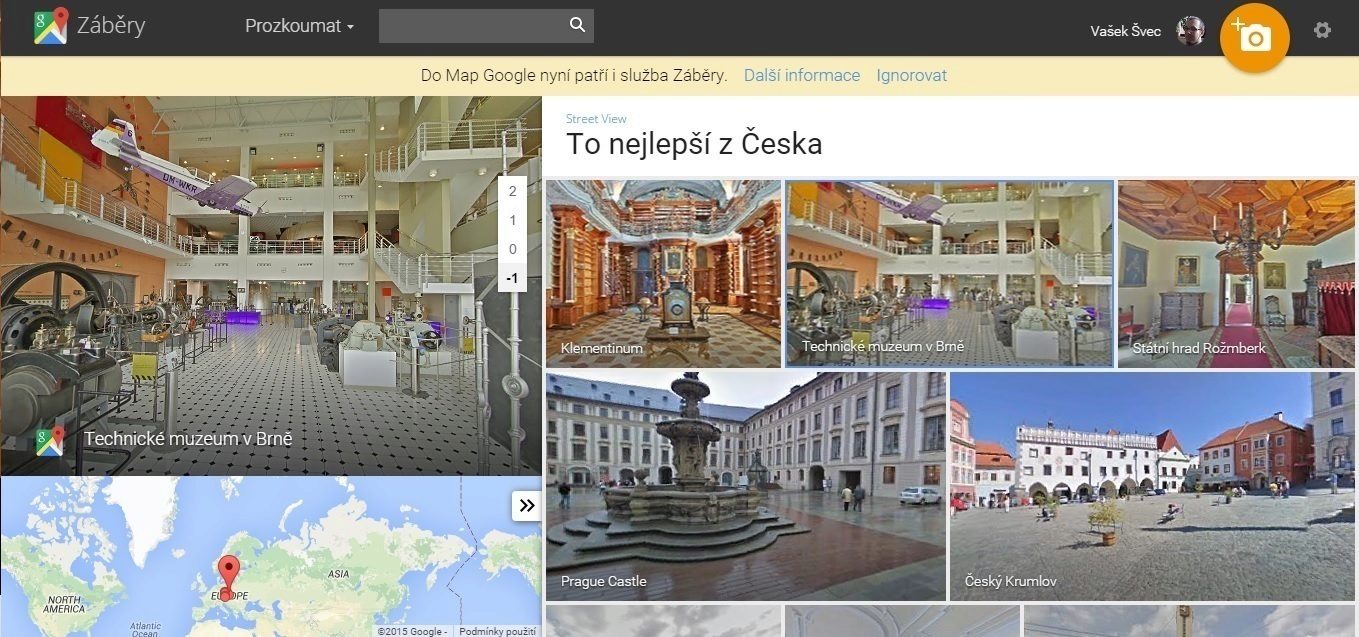Image resolution: width=1359 pixels, height=637 pixels.
Task: Select floor level 1
Action: pyautogui.click(x=512, y=220)
